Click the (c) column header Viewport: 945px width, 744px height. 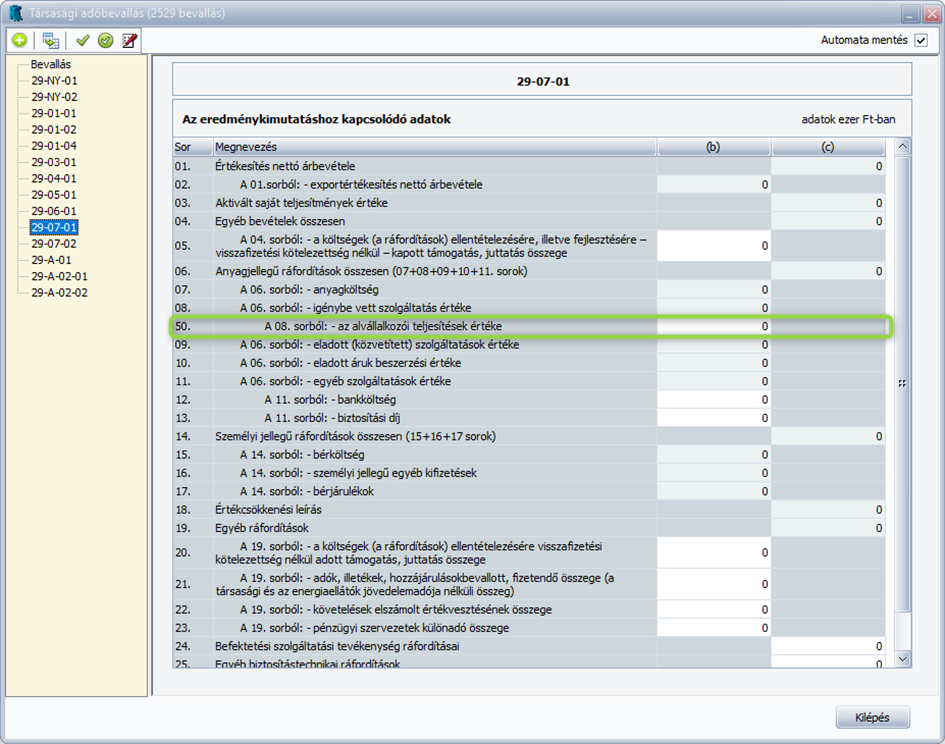pos(828,147)
